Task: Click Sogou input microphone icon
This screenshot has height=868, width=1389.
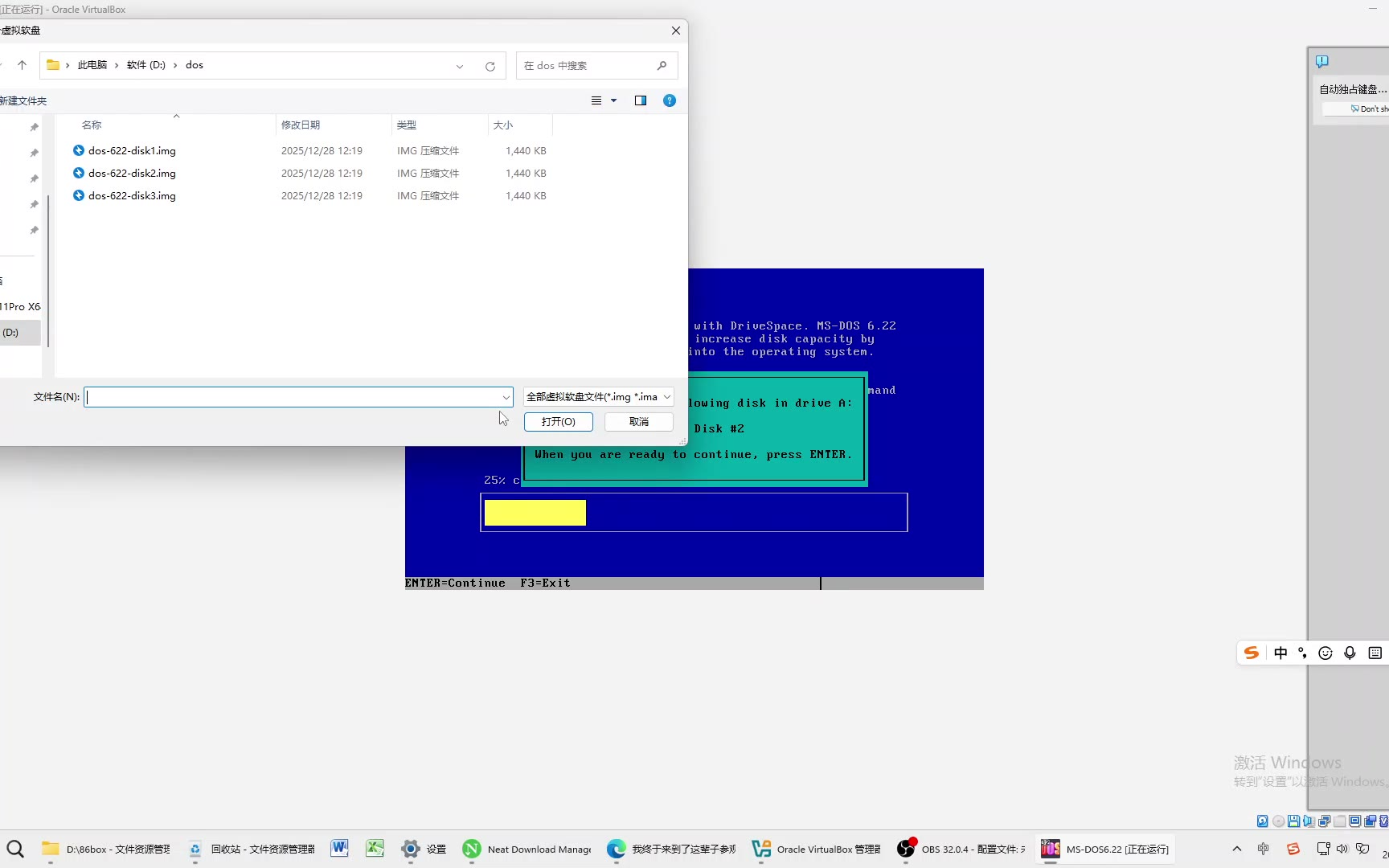Action: tap(1350, 653)
